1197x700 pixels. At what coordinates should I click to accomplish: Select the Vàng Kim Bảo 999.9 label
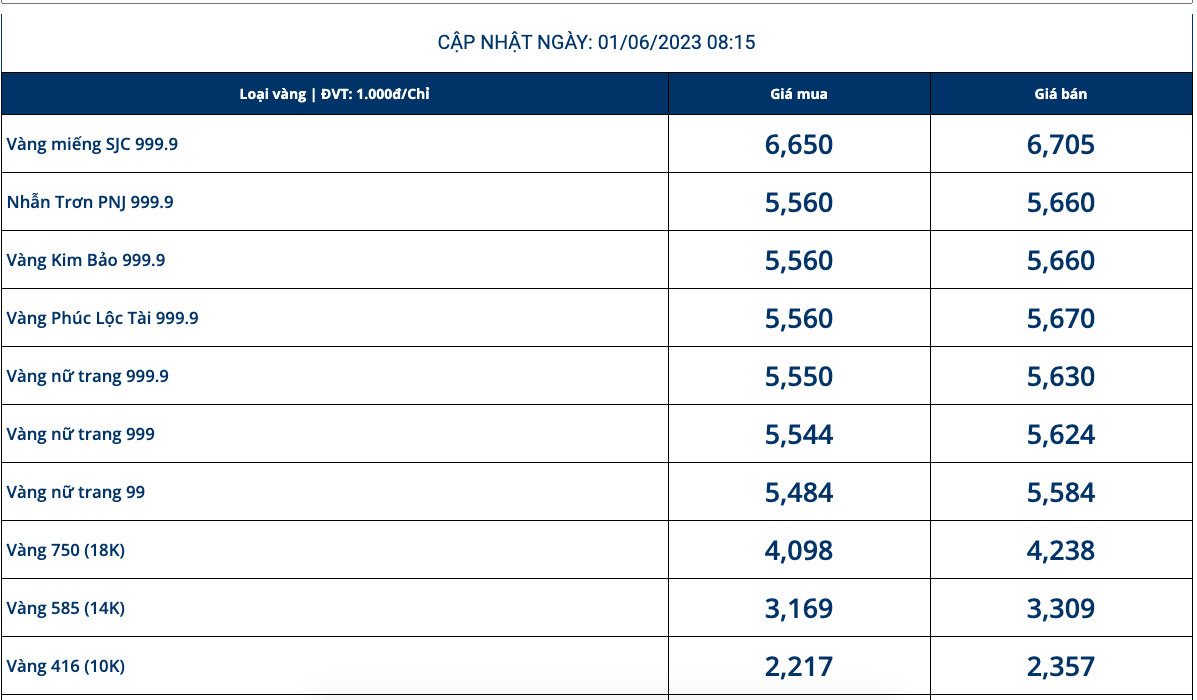(x=86, y=260)
